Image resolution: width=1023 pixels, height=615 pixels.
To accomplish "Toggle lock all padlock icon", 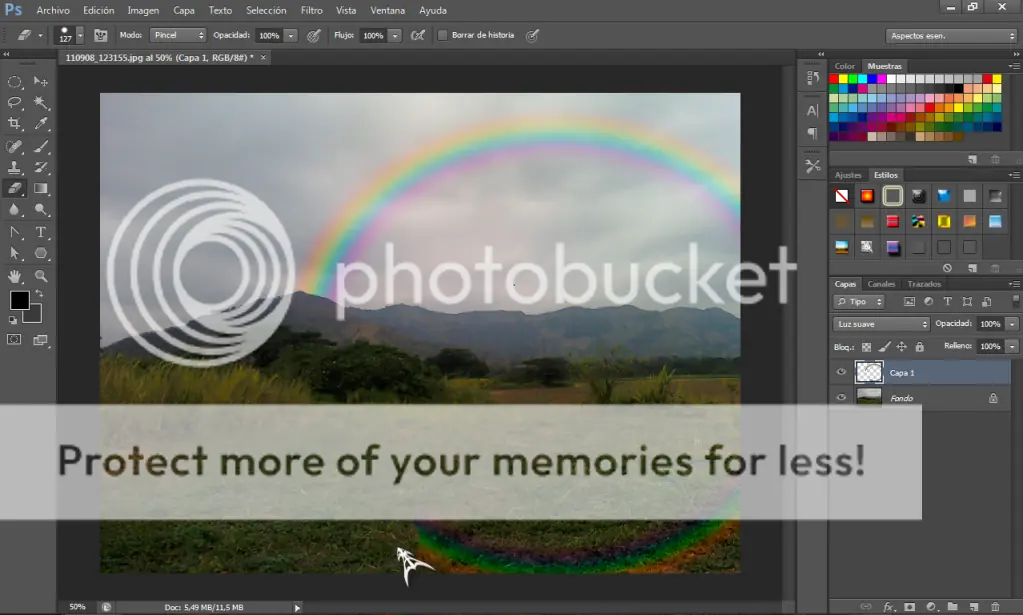I will 919,347.
